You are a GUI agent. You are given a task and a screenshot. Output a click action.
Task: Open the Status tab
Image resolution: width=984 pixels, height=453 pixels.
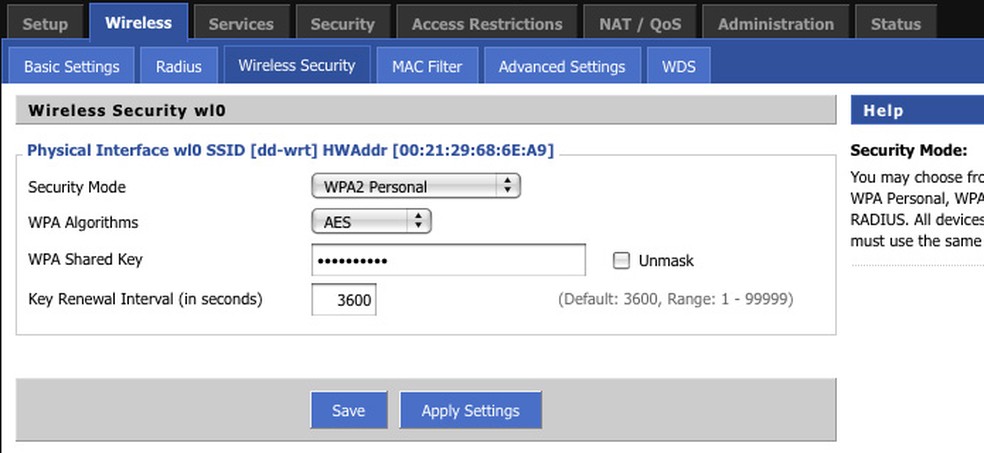895,24
